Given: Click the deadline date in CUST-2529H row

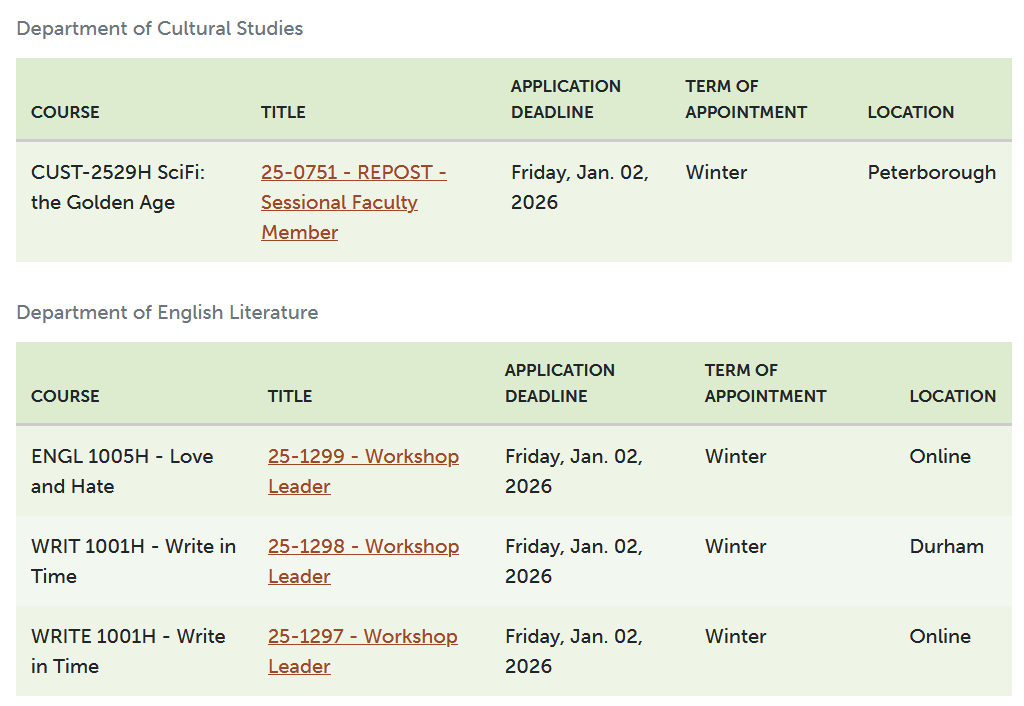Looking at the screenshot, I should [x=579, y=187].
